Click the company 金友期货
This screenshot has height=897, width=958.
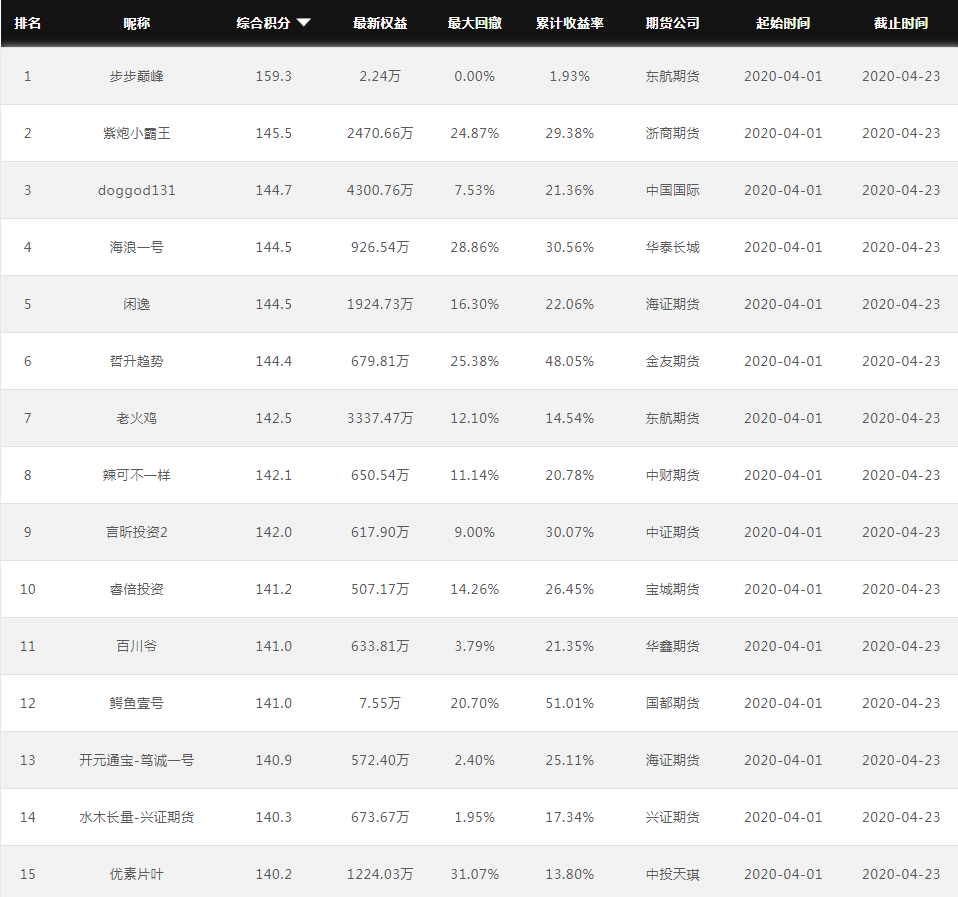coord(673,361)
